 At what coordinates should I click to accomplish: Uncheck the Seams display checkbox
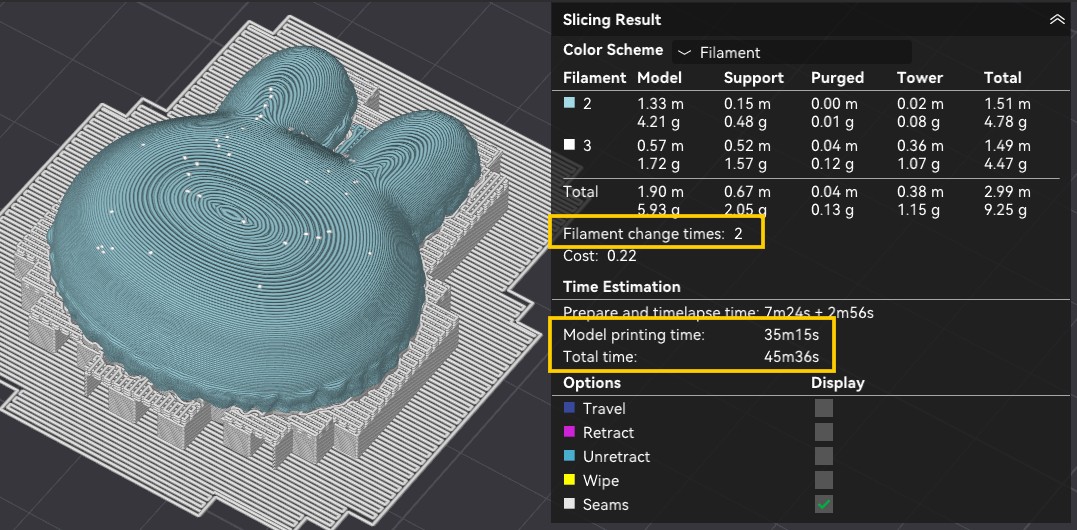[x=824, y=504]
